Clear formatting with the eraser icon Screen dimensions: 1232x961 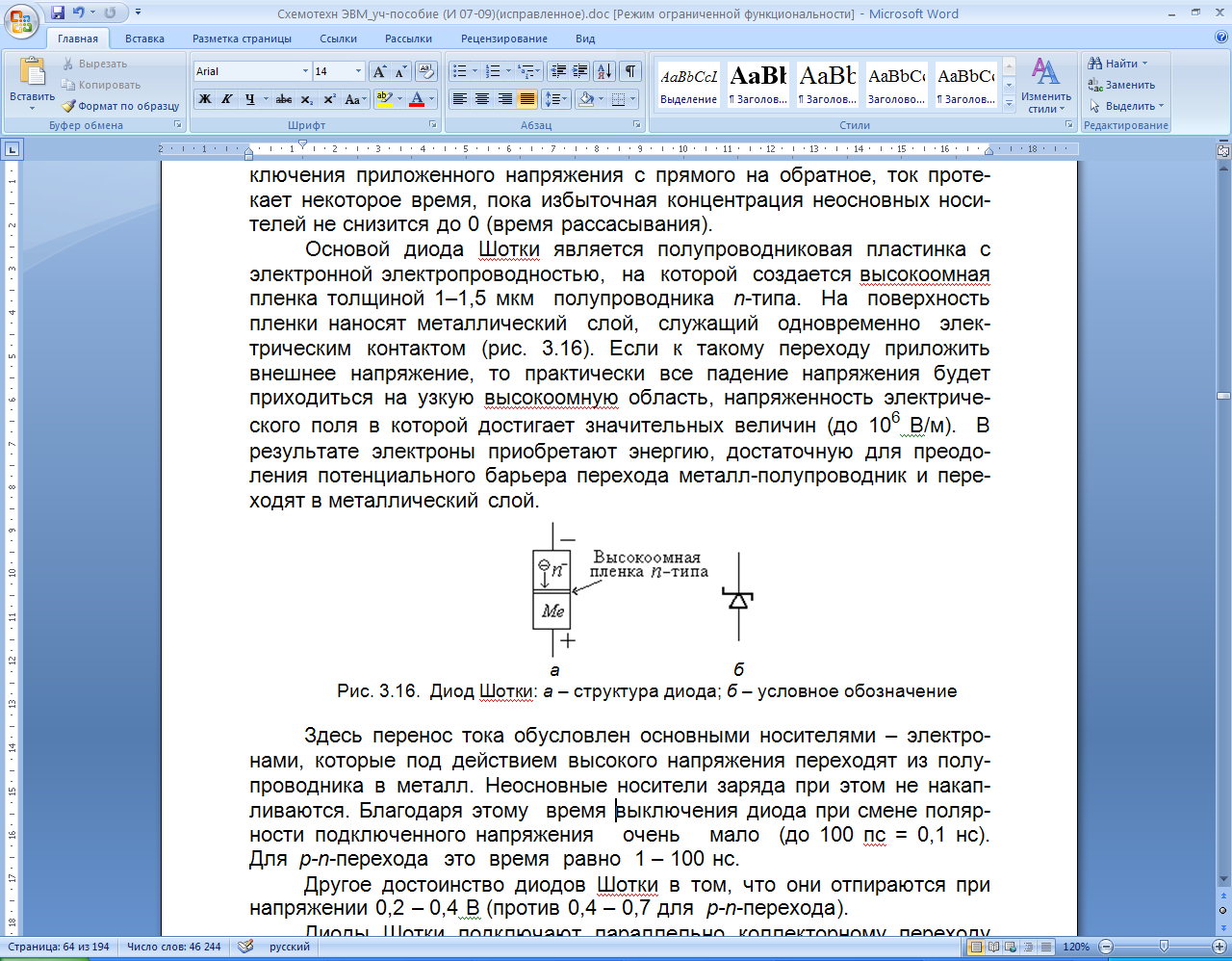[427, 71]
